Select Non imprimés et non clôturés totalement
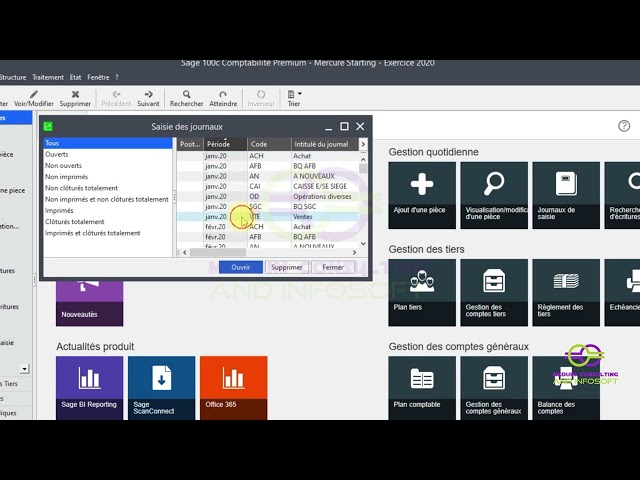The height and width of the screenshot is (480, 640). click(108, 199)
